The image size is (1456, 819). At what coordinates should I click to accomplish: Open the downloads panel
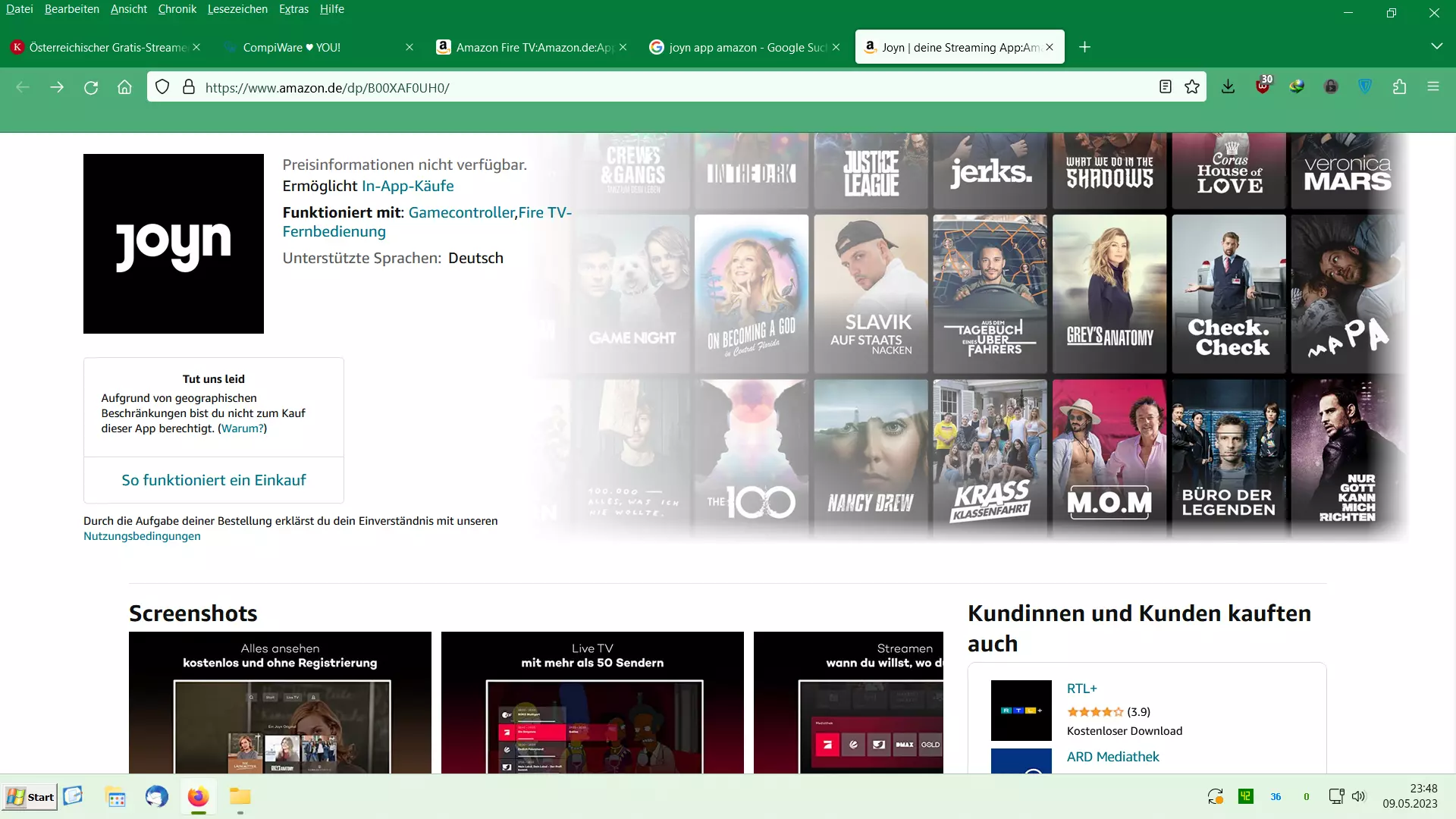(x=1228, y=87)
